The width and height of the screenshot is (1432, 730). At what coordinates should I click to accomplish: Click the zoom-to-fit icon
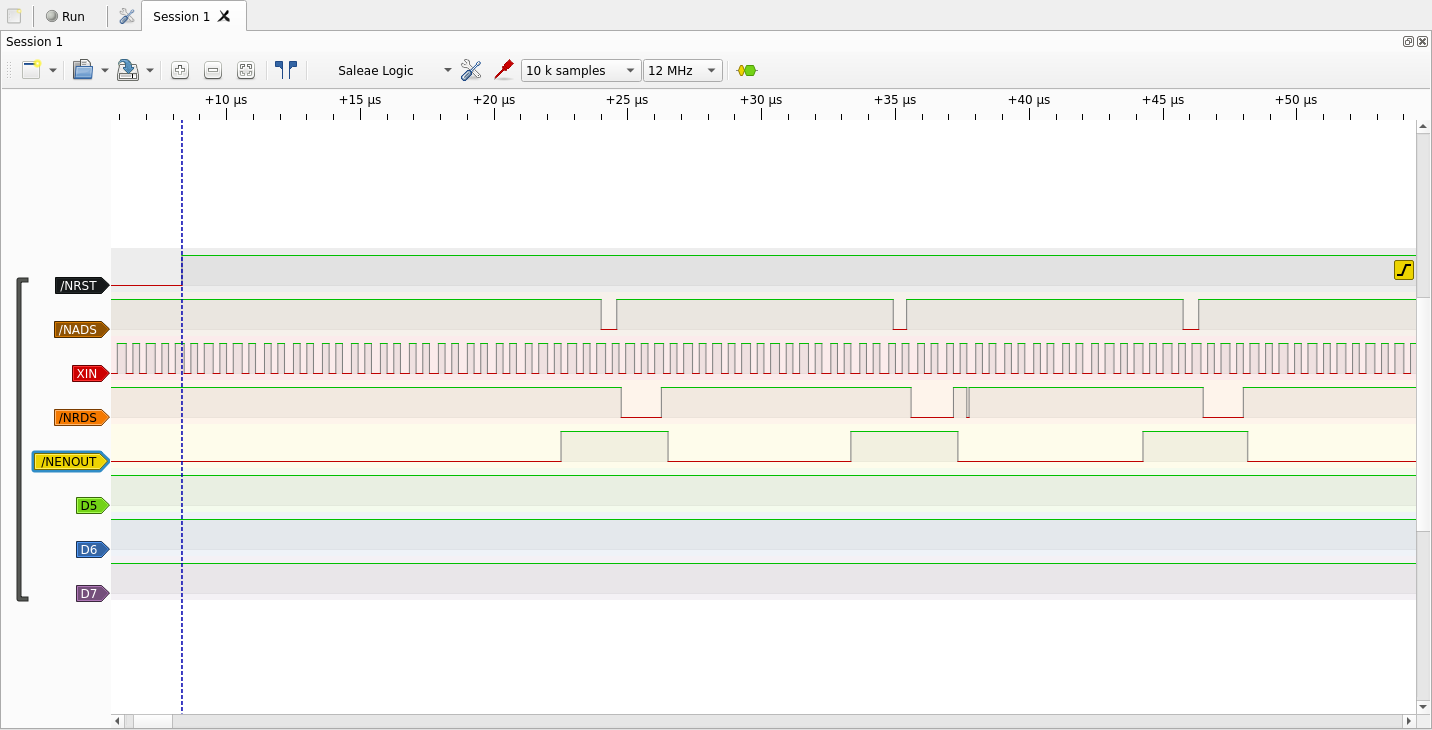246,70
